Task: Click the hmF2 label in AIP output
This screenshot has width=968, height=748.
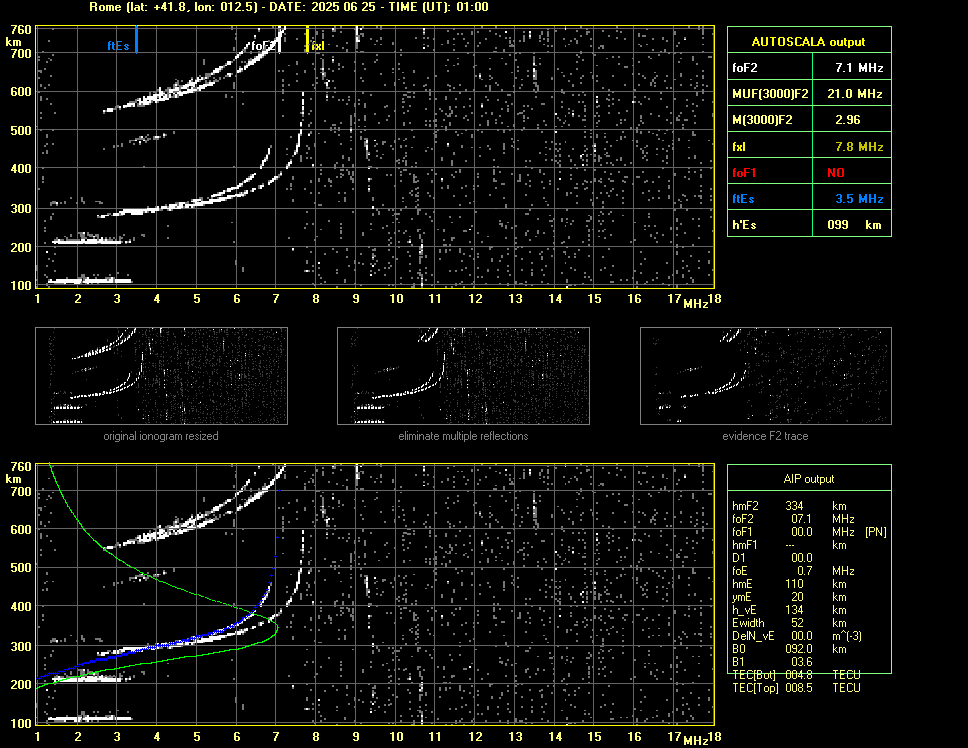Action: [x=745, y=506]
